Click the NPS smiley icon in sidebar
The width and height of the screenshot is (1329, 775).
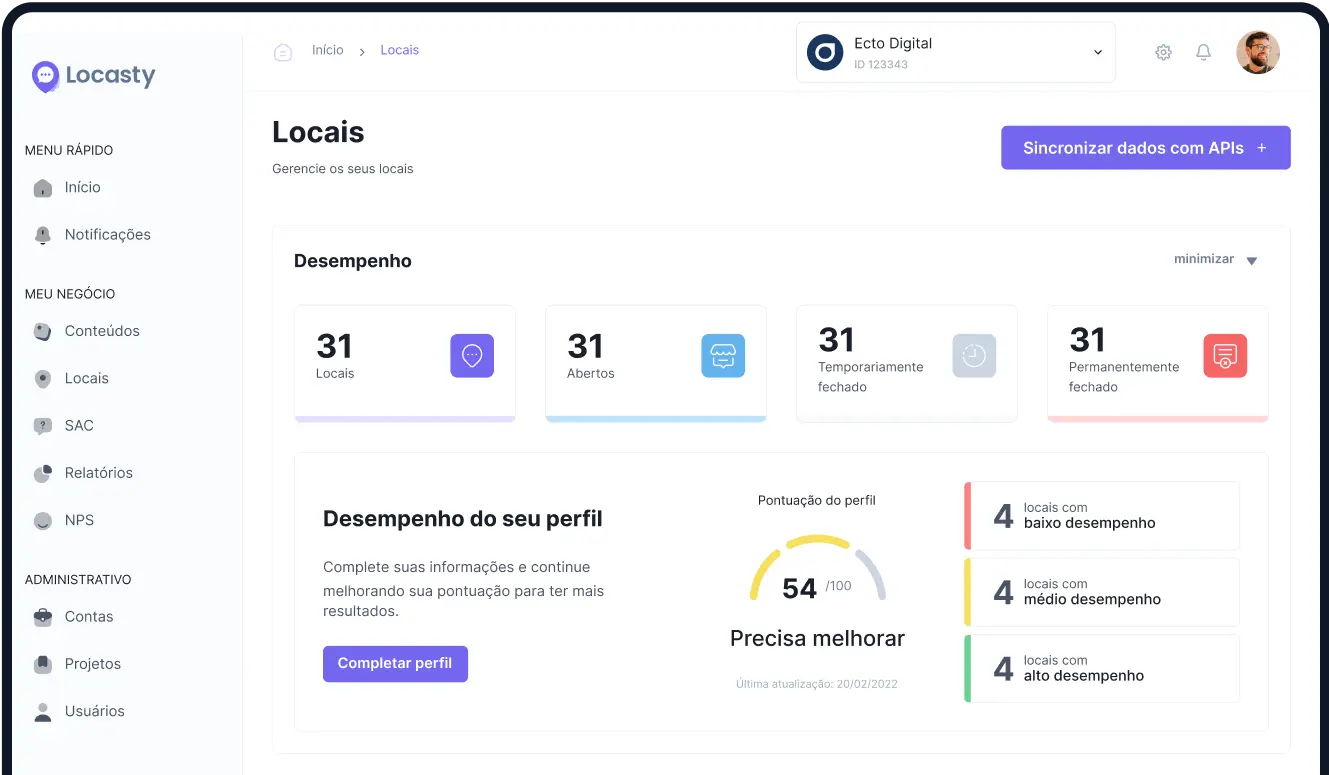tap(42, 521)
